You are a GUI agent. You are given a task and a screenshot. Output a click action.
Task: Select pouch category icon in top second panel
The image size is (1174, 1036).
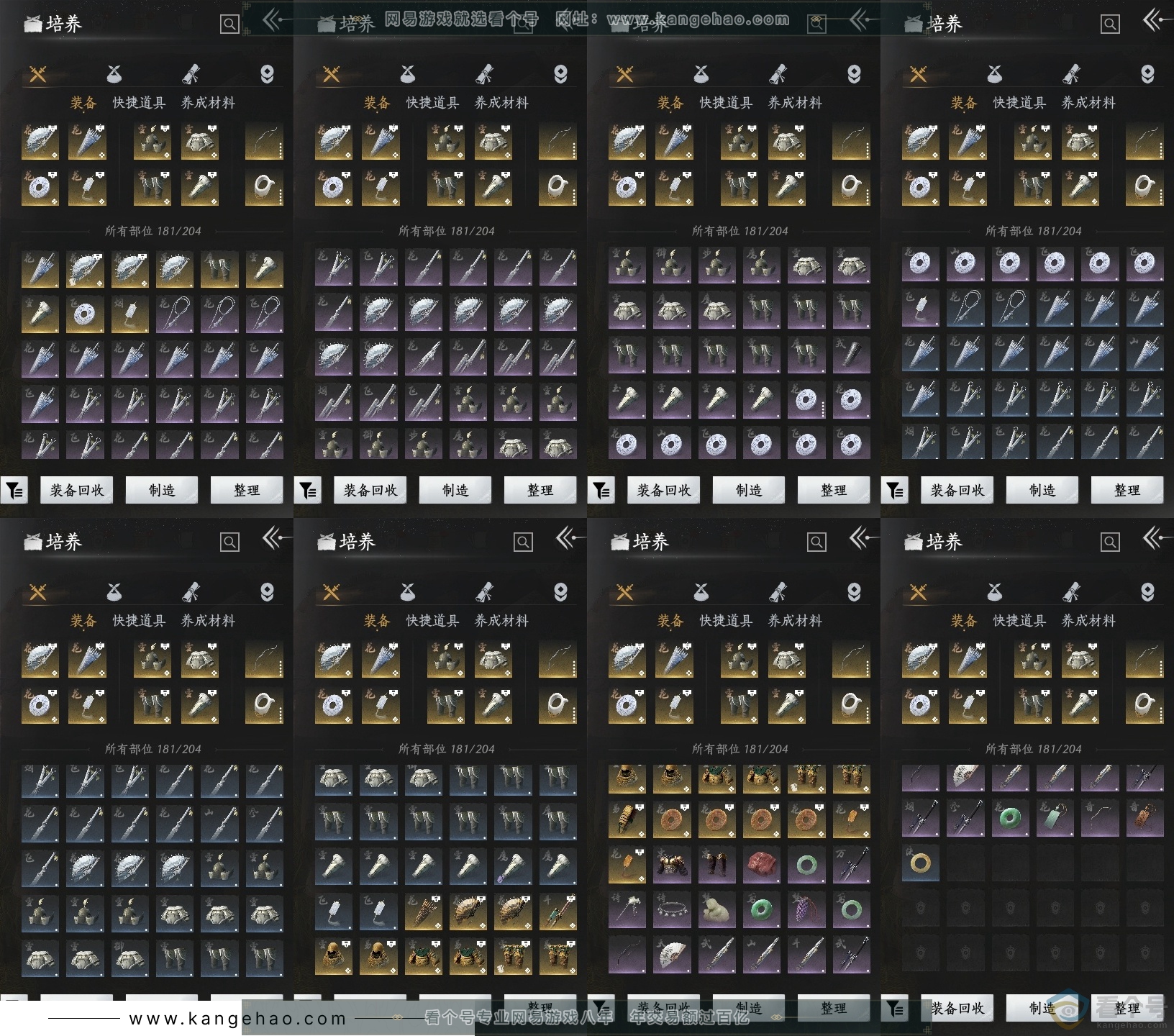(x=408, y=74)
